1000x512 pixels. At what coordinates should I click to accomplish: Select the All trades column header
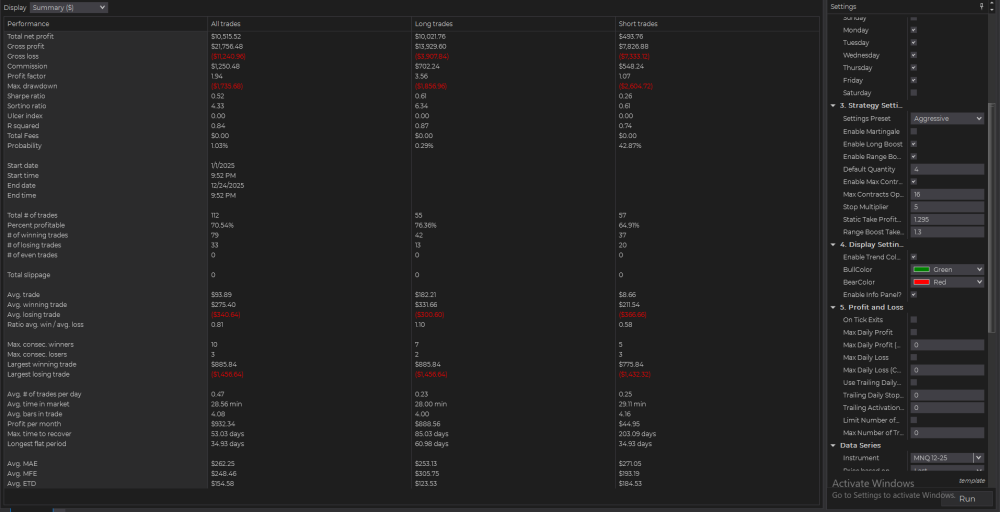pos(225,23)
